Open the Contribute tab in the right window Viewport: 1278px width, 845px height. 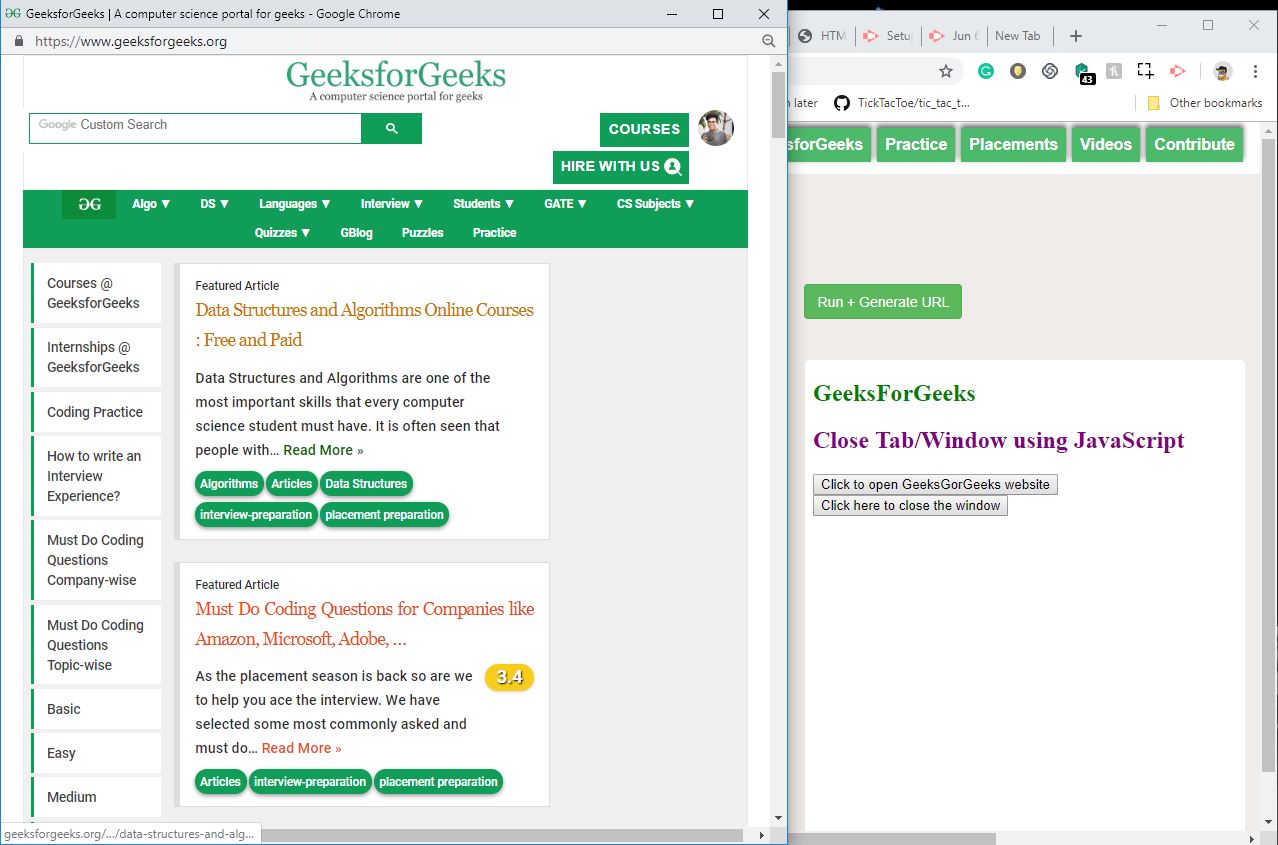pyautogui.click(x=1194, y=144)
